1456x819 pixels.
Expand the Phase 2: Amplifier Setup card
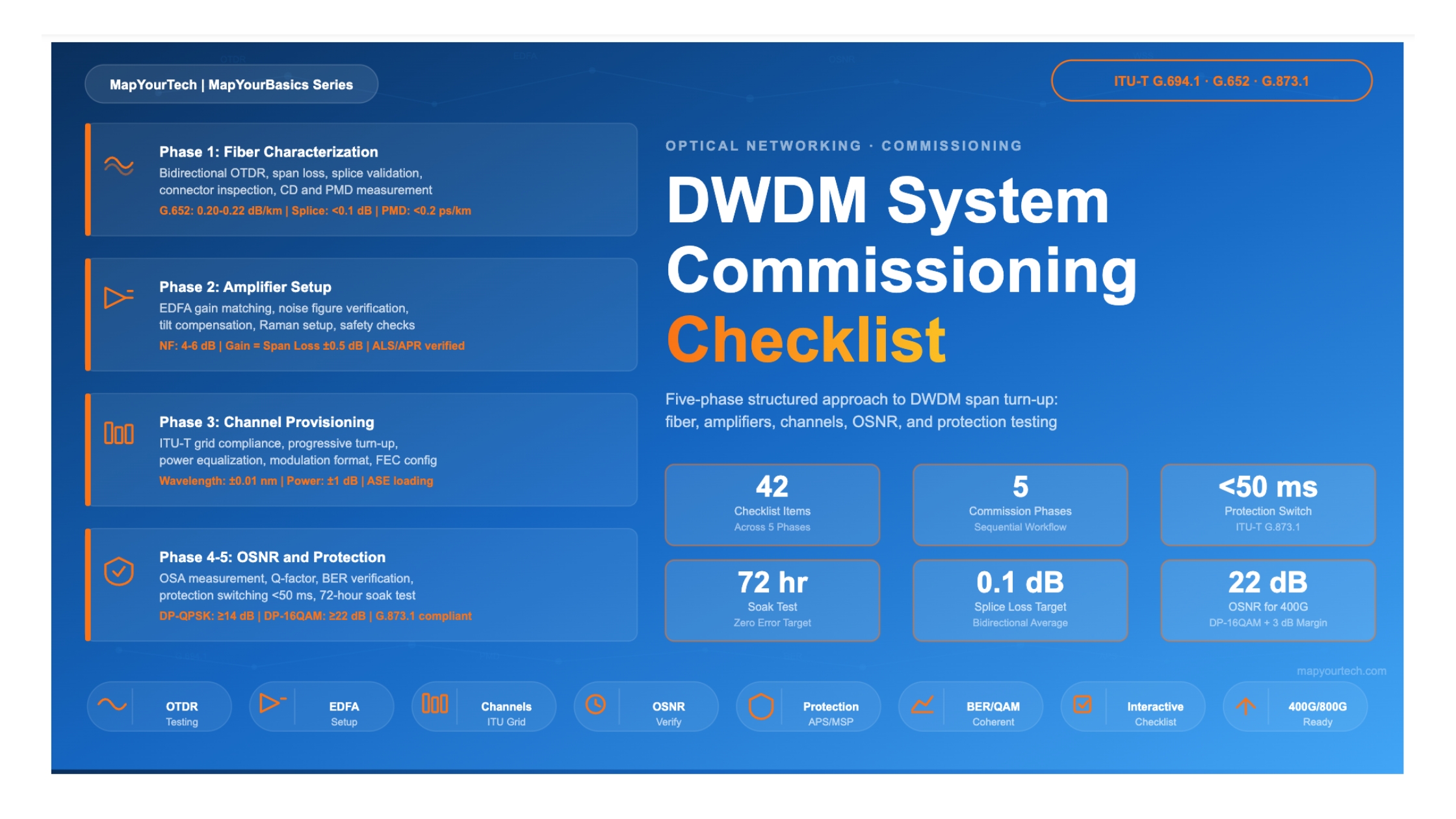(x=361, y=315)
